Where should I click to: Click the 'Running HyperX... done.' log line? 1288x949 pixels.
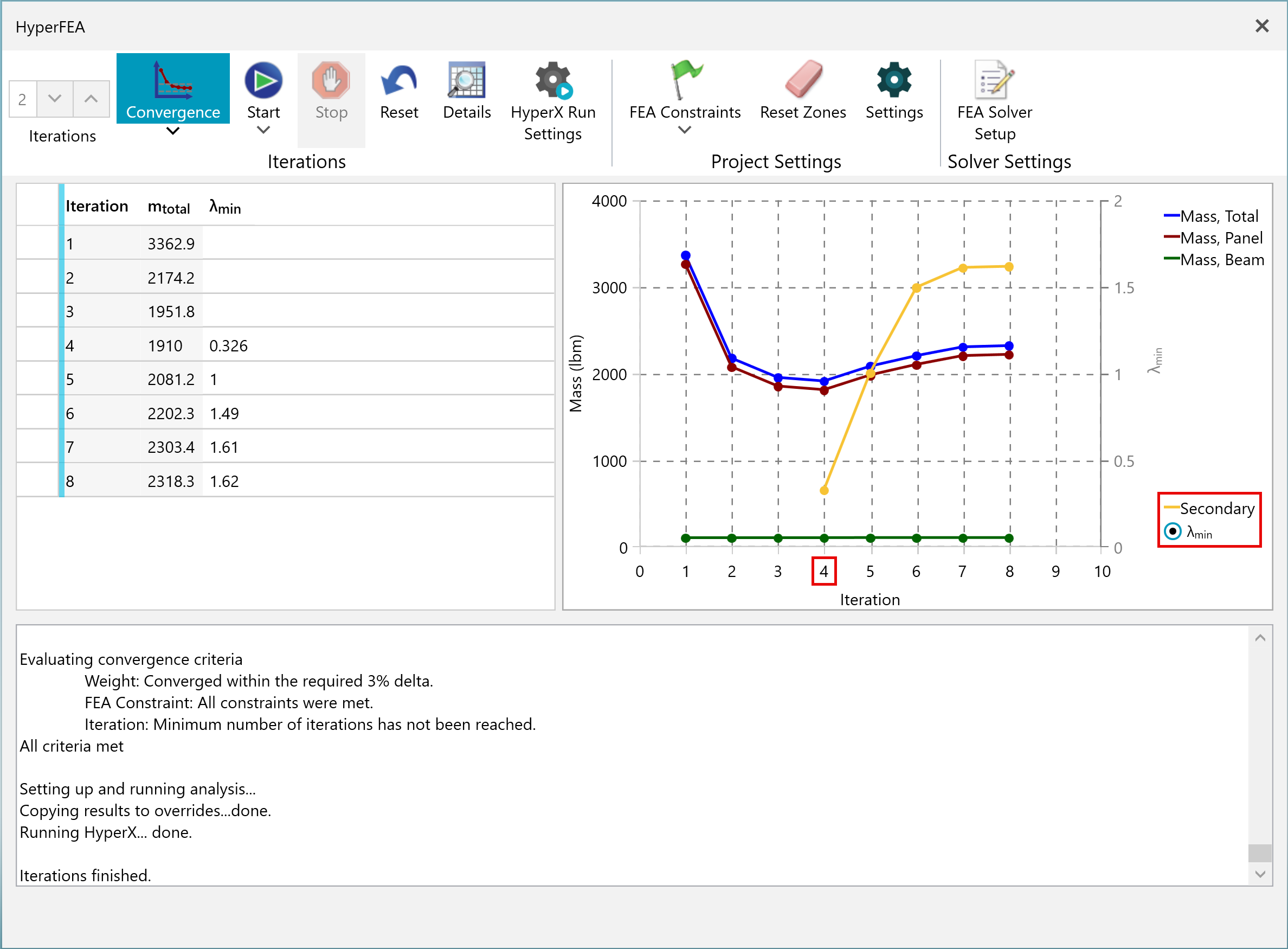pos(106,832)
